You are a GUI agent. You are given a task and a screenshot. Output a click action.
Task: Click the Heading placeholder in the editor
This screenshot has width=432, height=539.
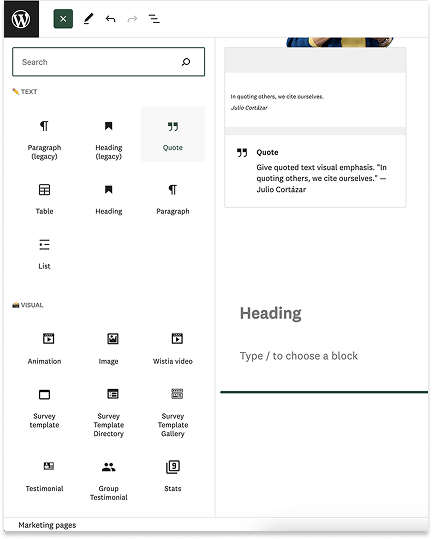tap(270, 313)
